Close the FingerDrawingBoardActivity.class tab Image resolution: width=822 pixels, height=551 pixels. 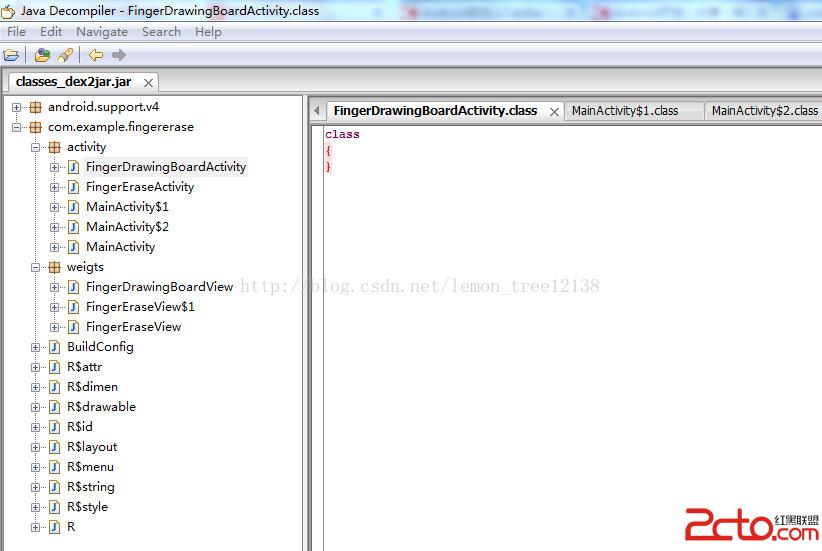point(554,112)
